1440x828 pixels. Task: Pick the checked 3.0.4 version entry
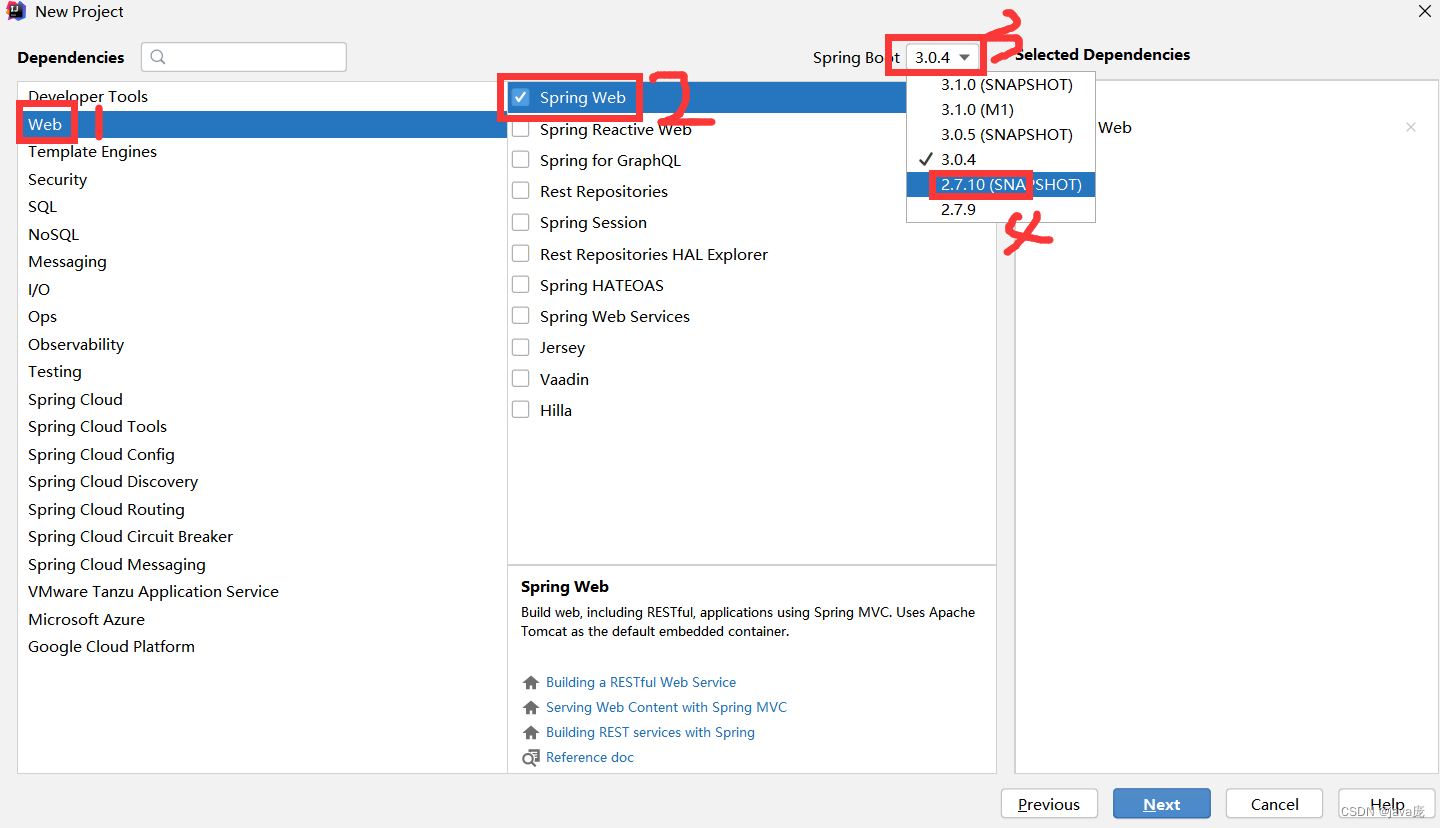coord(1001,159)
